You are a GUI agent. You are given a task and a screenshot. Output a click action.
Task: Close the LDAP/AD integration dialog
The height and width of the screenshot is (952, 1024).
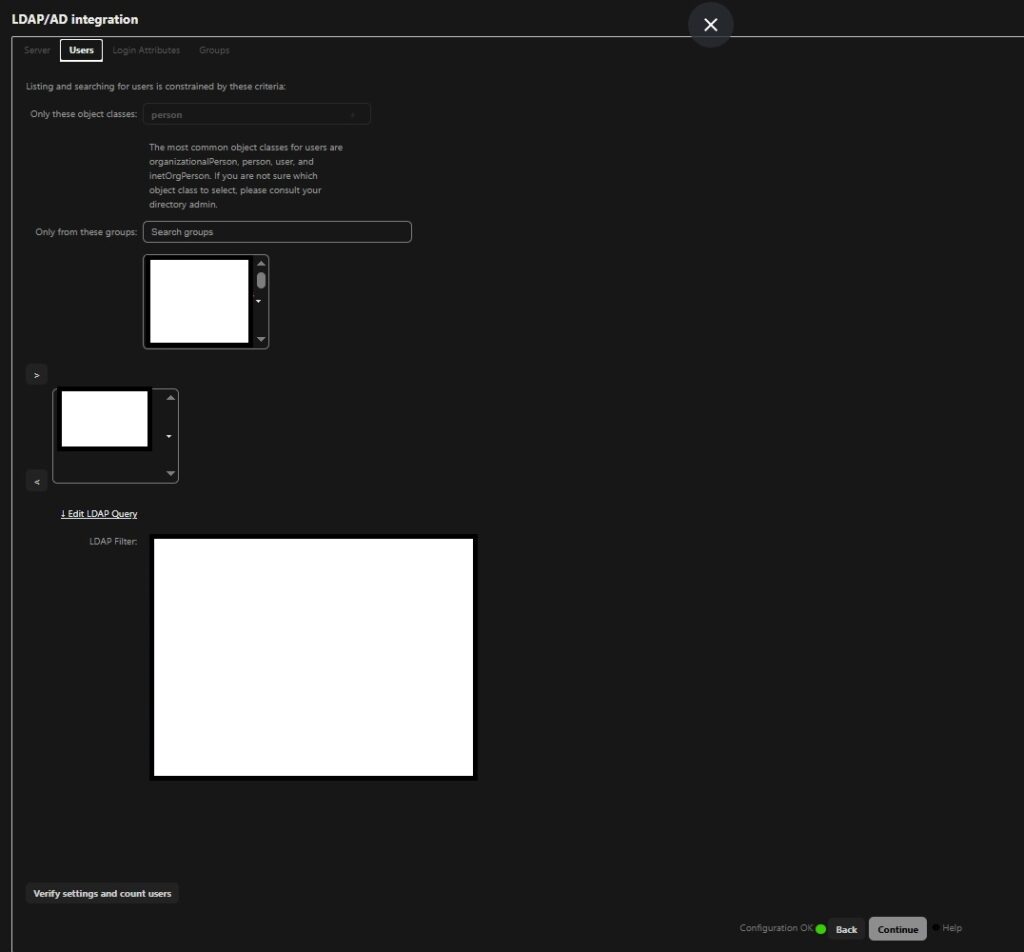coord(711,25)
